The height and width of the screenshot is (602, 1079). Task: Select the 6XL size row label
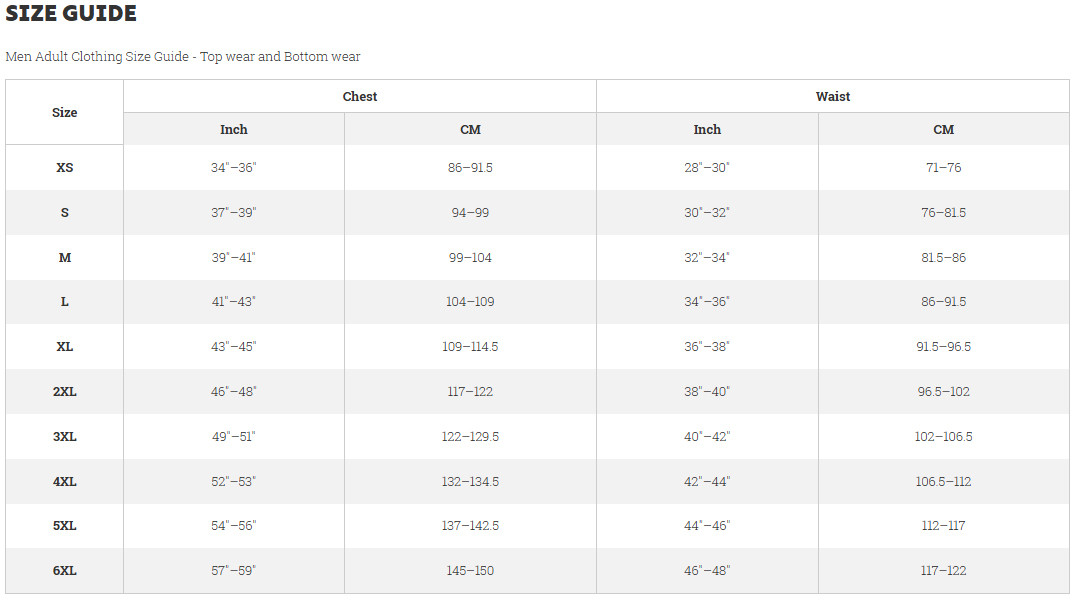point(65,570)
